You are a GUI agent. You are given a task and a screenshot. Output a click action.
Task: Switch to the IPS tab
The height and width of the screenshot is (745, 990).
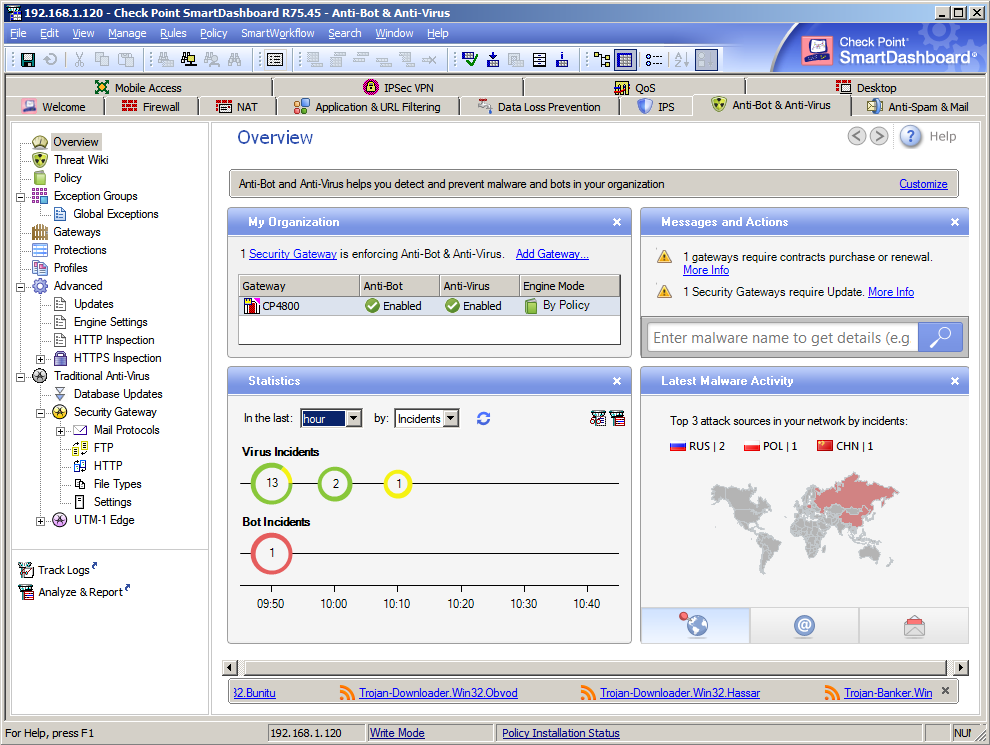point(657,105)
